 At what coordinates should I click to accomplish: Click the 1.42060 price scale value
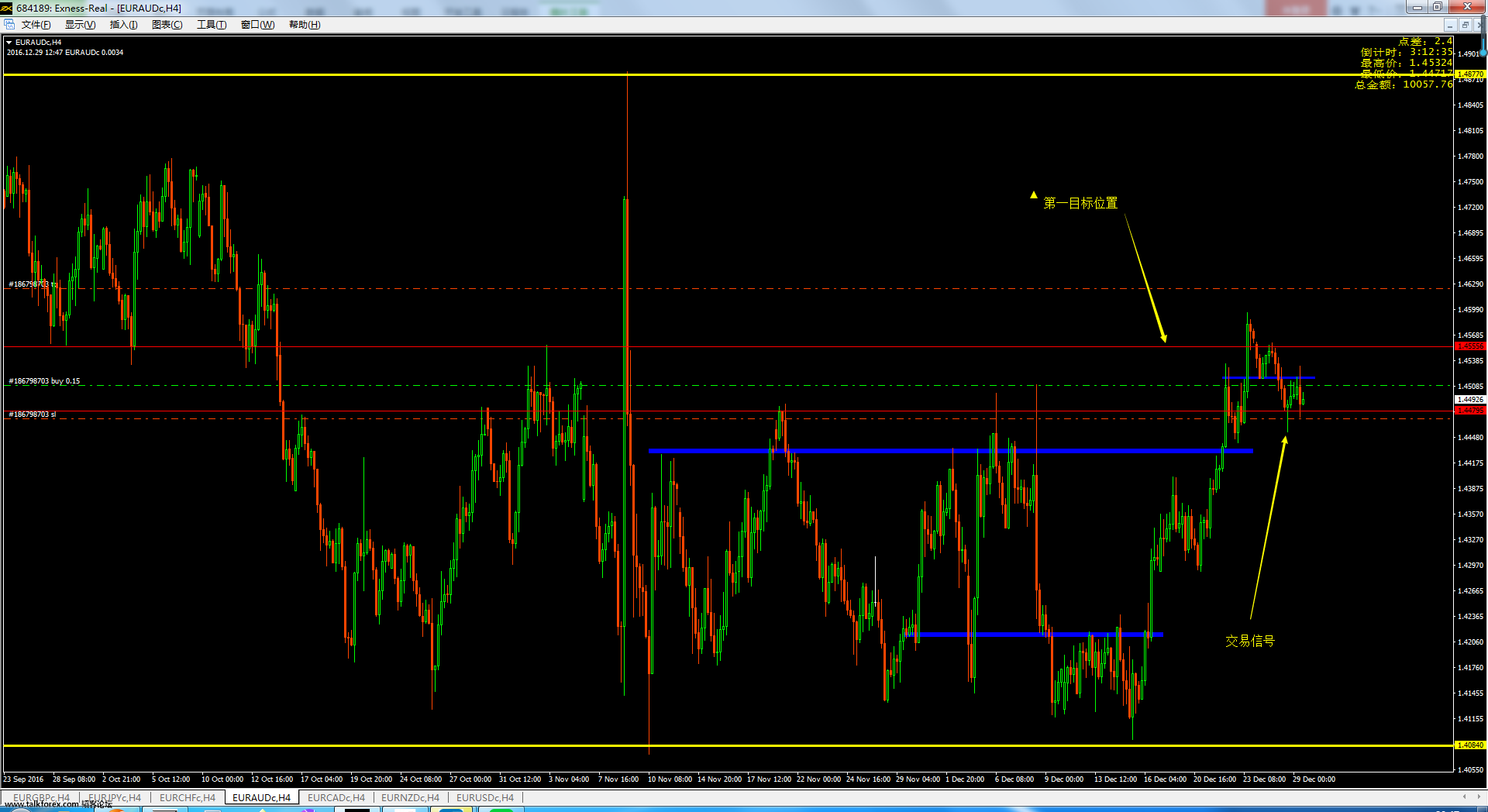point(1471,642)
